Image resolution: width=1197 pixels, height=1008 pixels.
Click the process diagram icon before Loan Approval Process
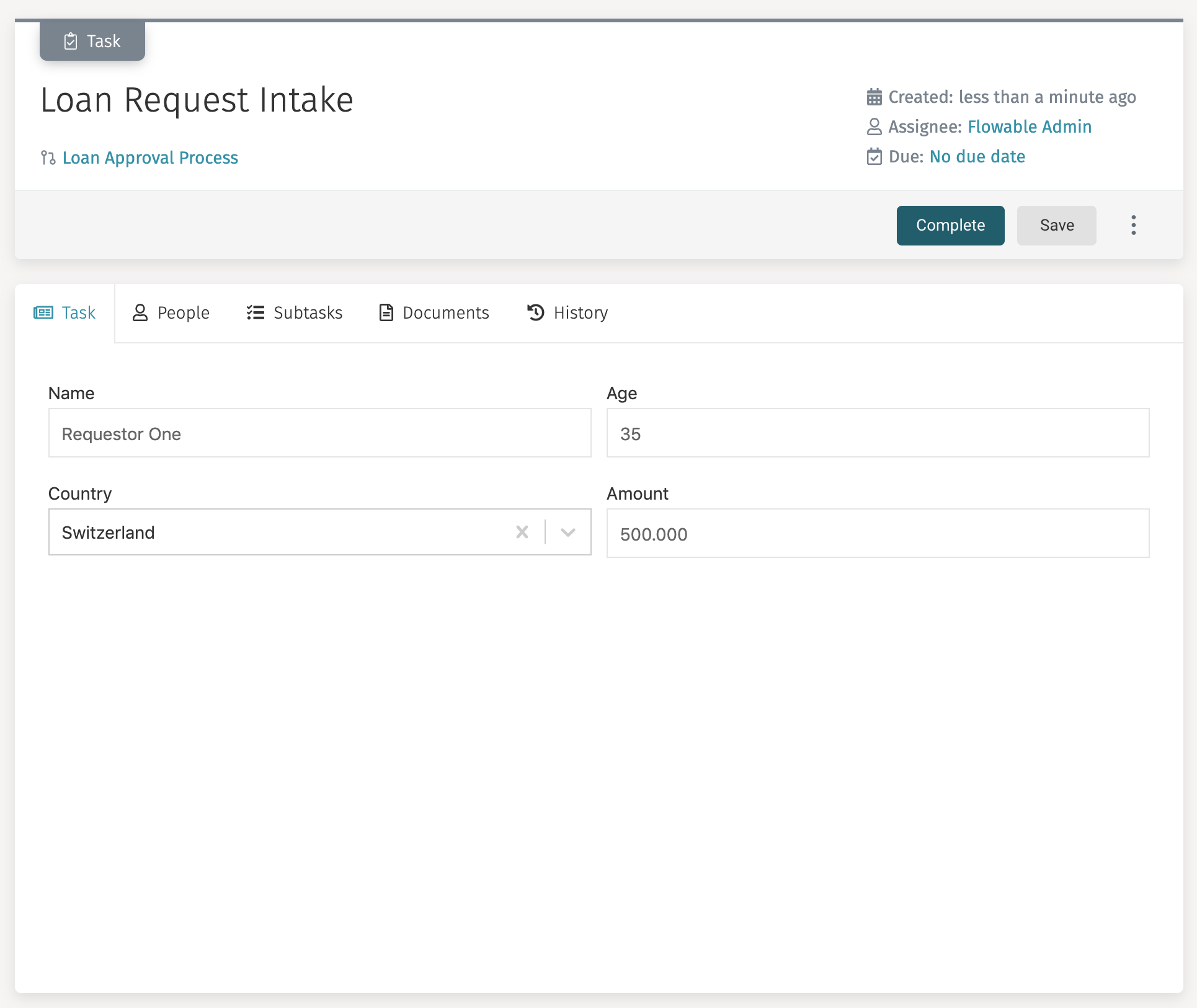[47, 158]
